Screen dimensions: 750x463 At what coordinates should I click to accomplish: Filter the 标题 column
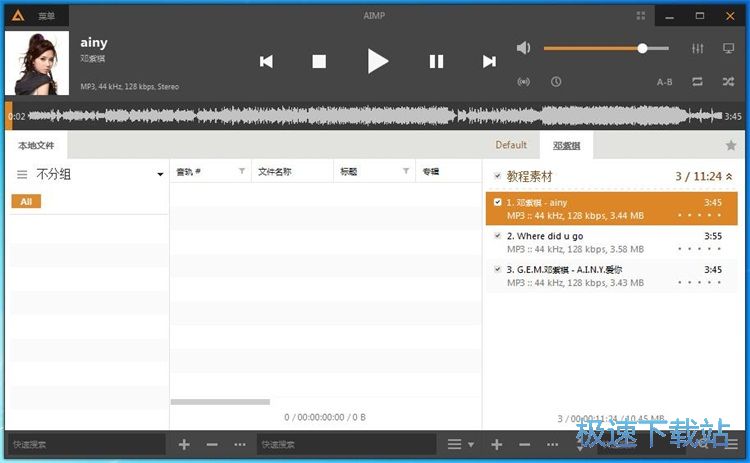click(406, 171)
